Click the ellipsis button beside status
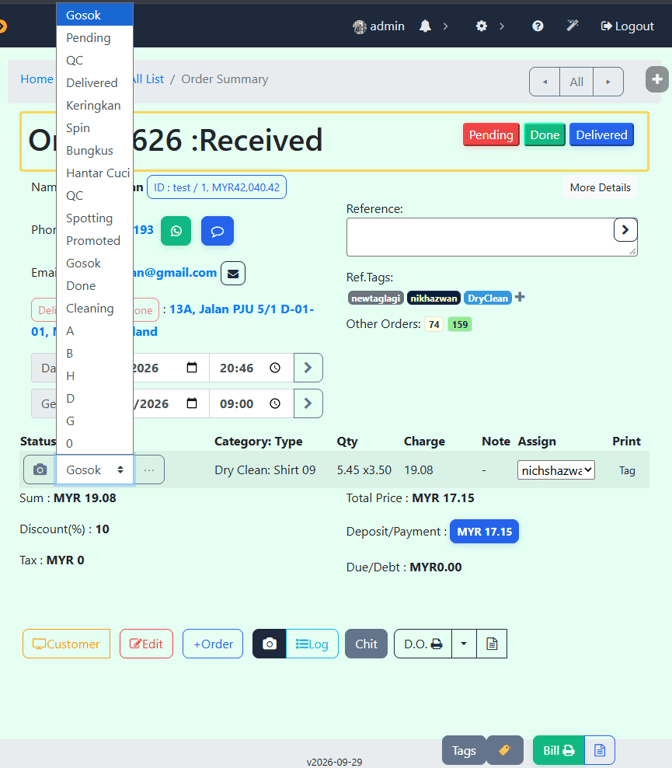 149,470
